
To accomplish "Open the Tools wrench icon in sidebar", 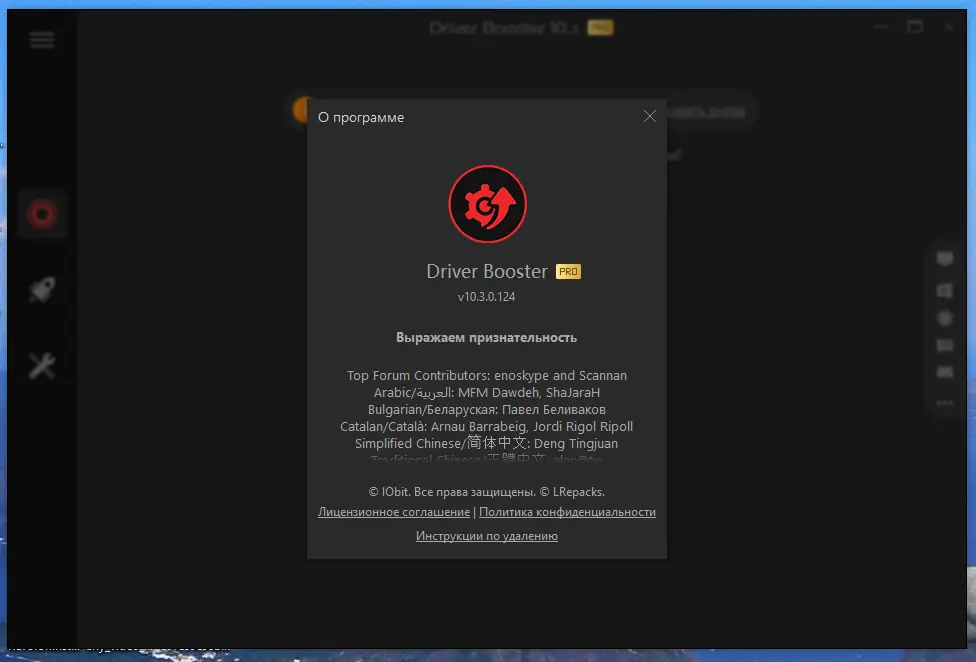I will [42, 365].
